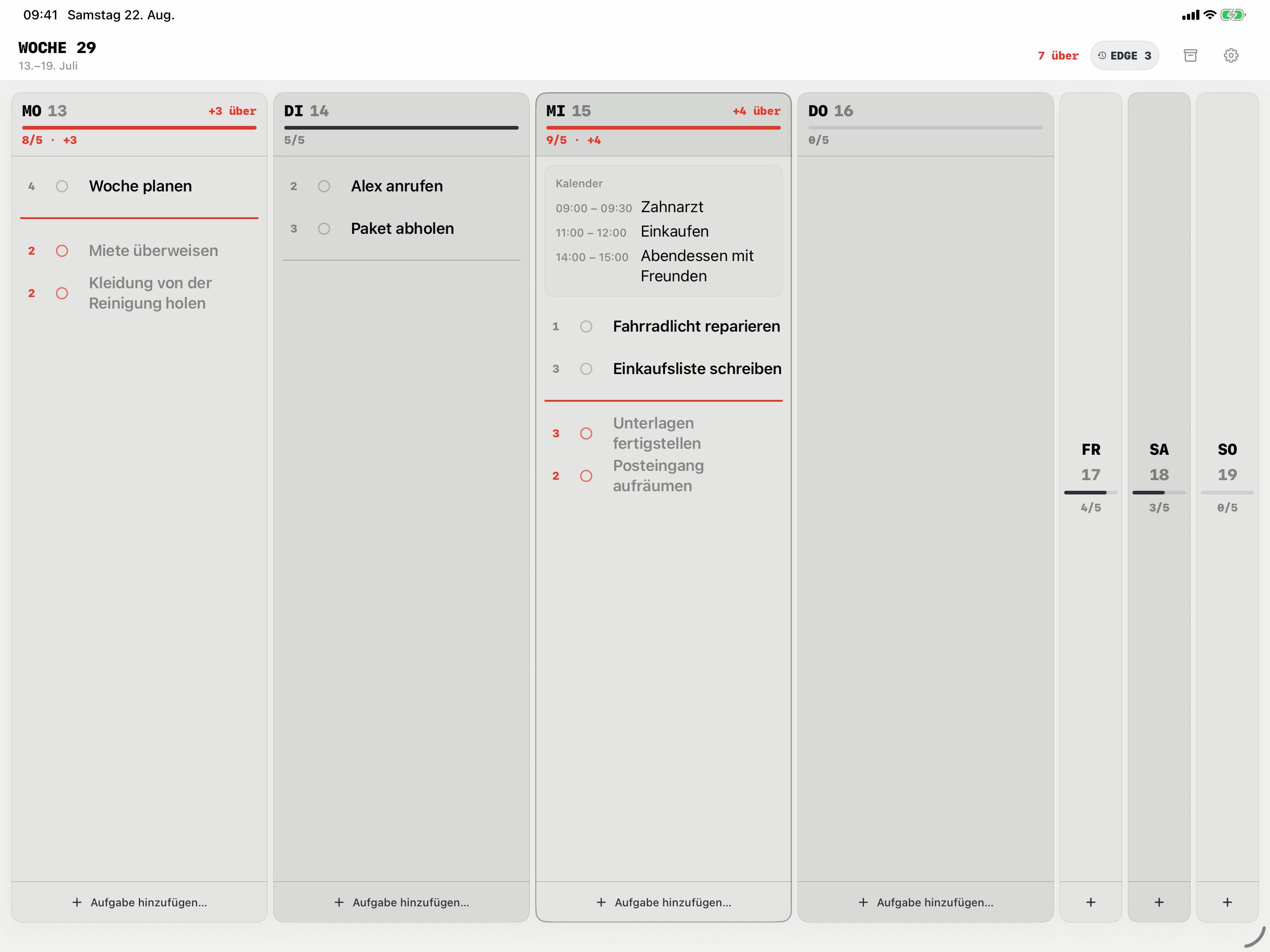Tap plus icon under FR 17
Screen dimensions: 1270x952
[x=1091, y=902]
